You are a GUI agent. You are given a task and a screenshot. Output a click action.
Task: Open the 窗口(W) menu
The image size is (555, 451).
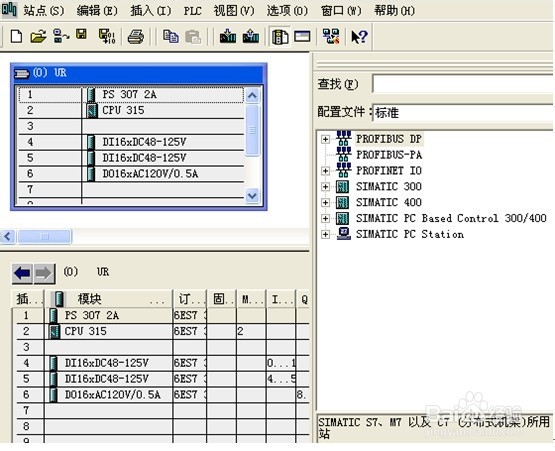(x=341, y=11)
